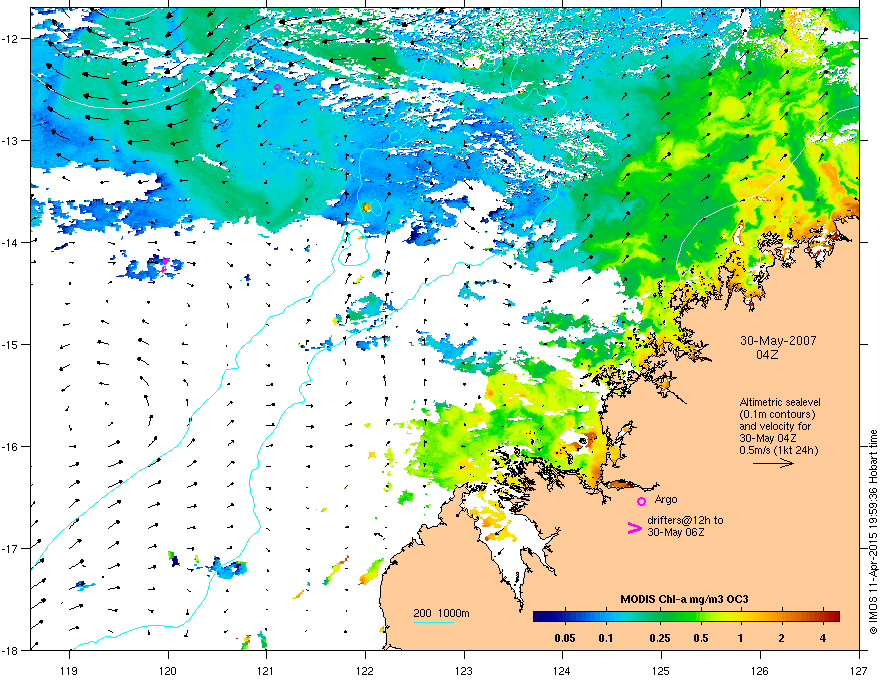Click the Argo float marker near 121E 12.5S
Screen dimensions: 880x680
(277, 88)
